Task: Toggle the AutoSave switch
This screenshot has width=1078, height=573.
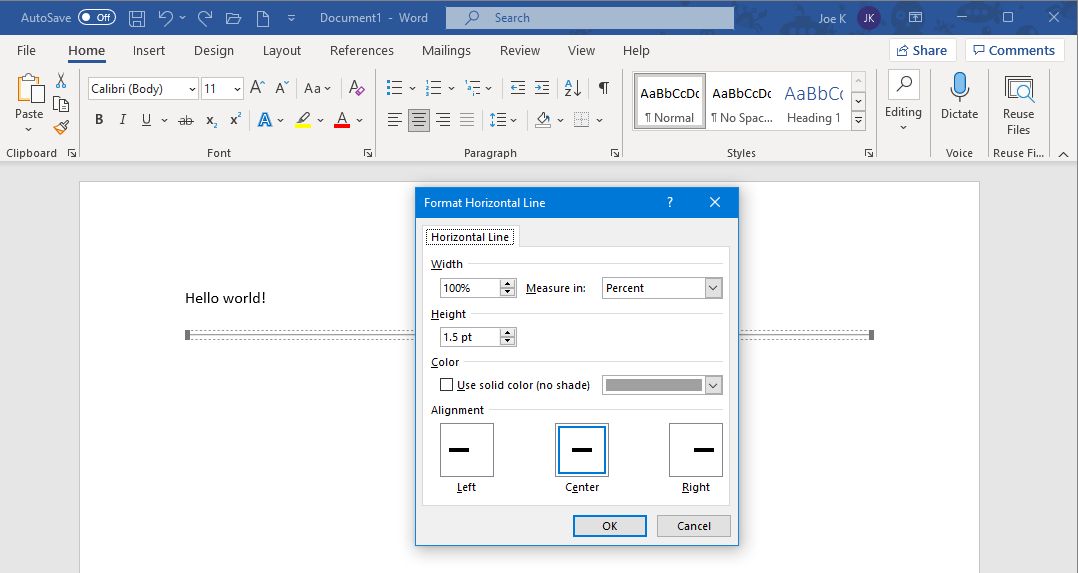Action: (96, 18)
